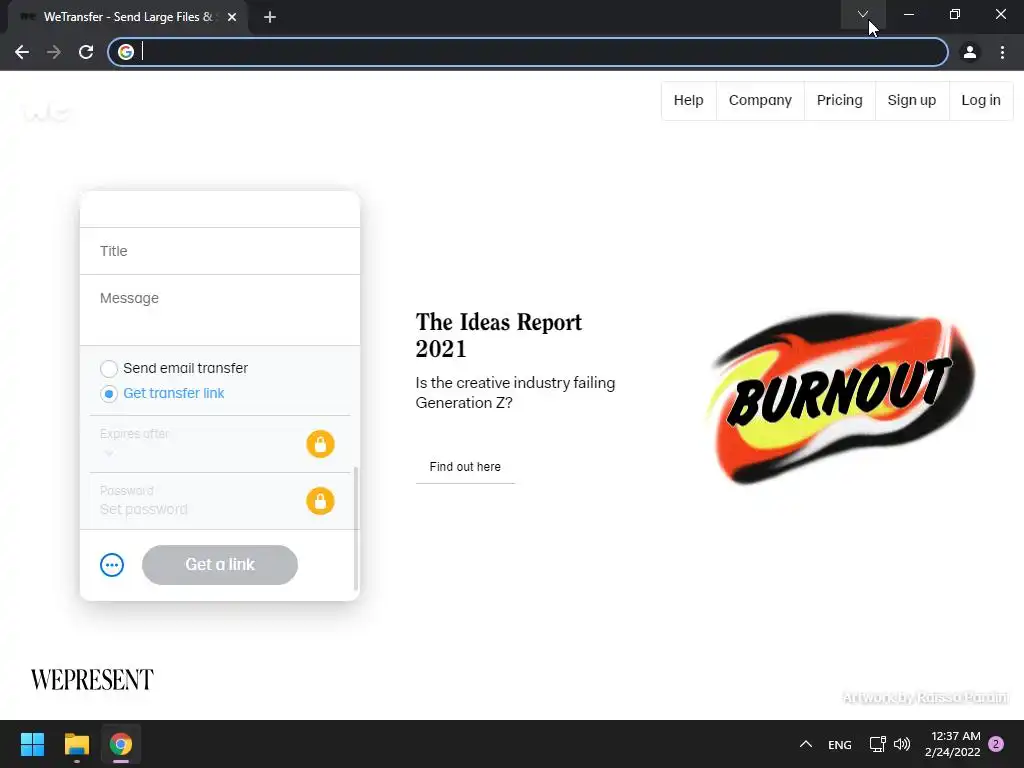
Task: Click the Chrome taskbar icon
Action: (x=121, y=744)
